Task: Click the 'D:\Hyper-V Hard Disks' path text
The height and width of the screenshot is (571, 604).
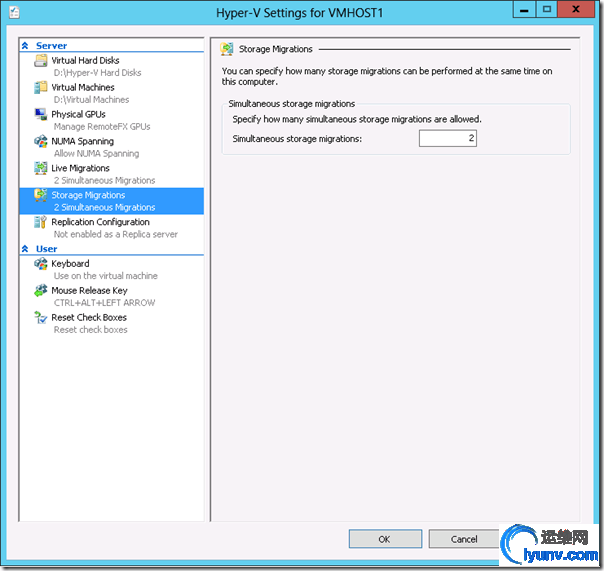Action: [x=97, y=73]
